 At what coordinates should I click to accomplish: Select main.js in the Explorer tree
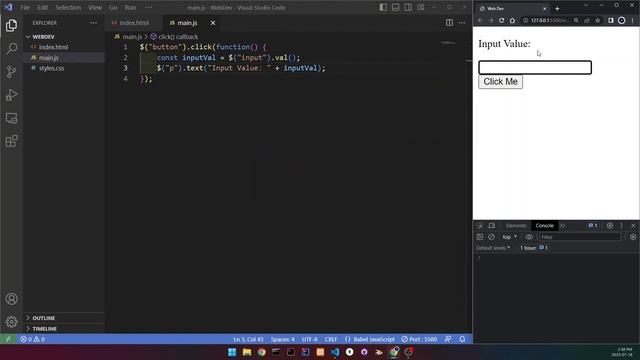tap(49, 58)
